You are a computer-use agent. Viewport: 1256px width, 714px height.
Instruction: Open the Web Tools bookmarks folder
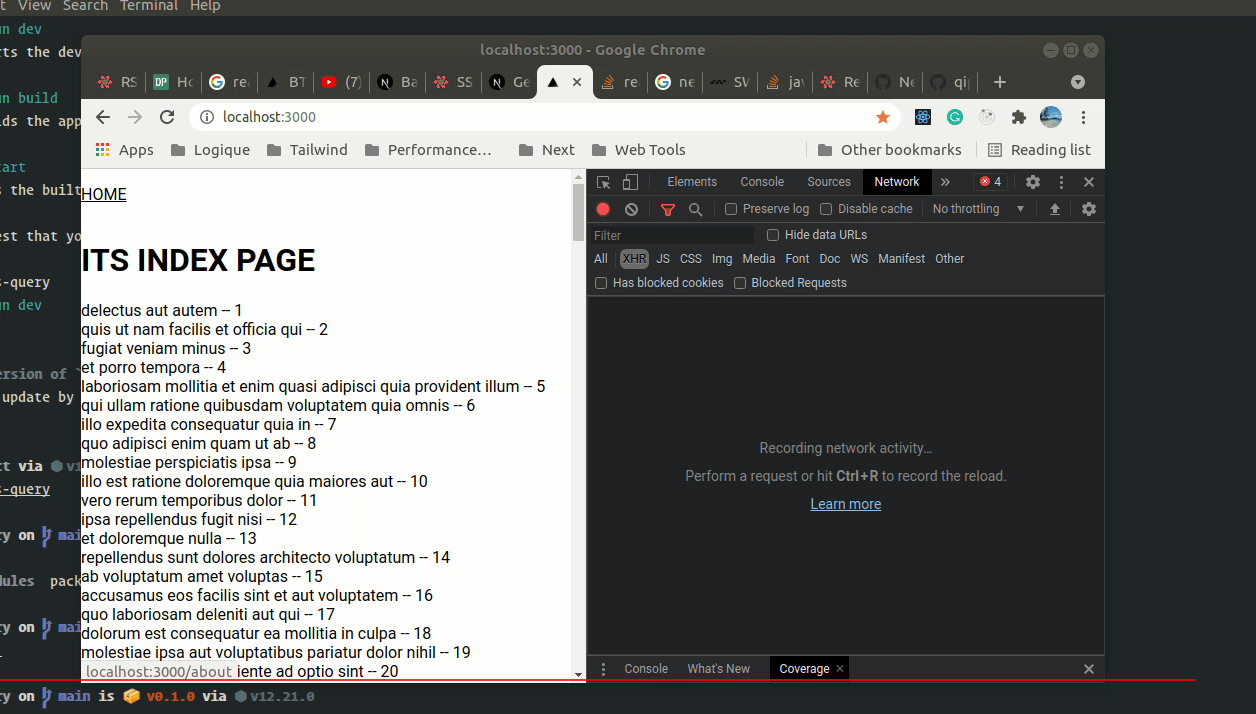tap(638, 150)
